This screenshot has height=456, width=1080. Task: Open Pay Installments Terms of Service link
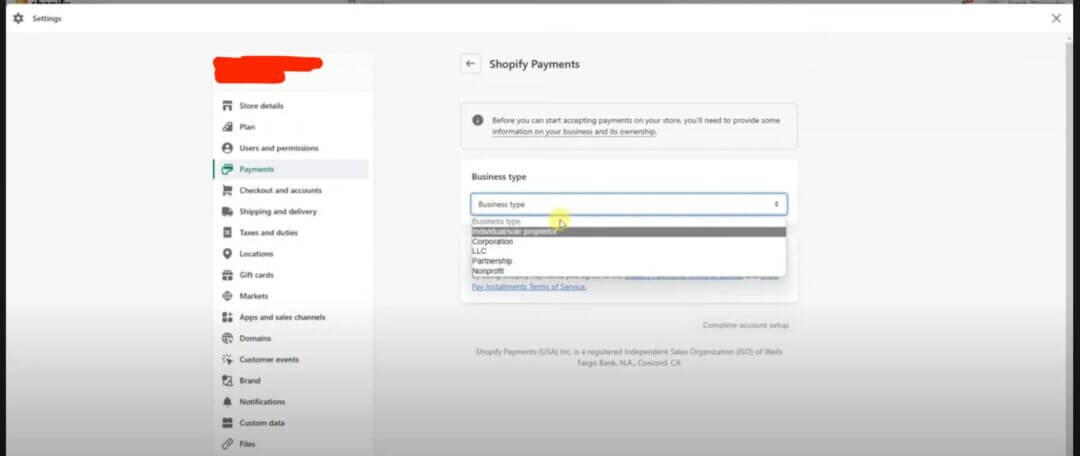pyautogui.click(x=529, y=287)
